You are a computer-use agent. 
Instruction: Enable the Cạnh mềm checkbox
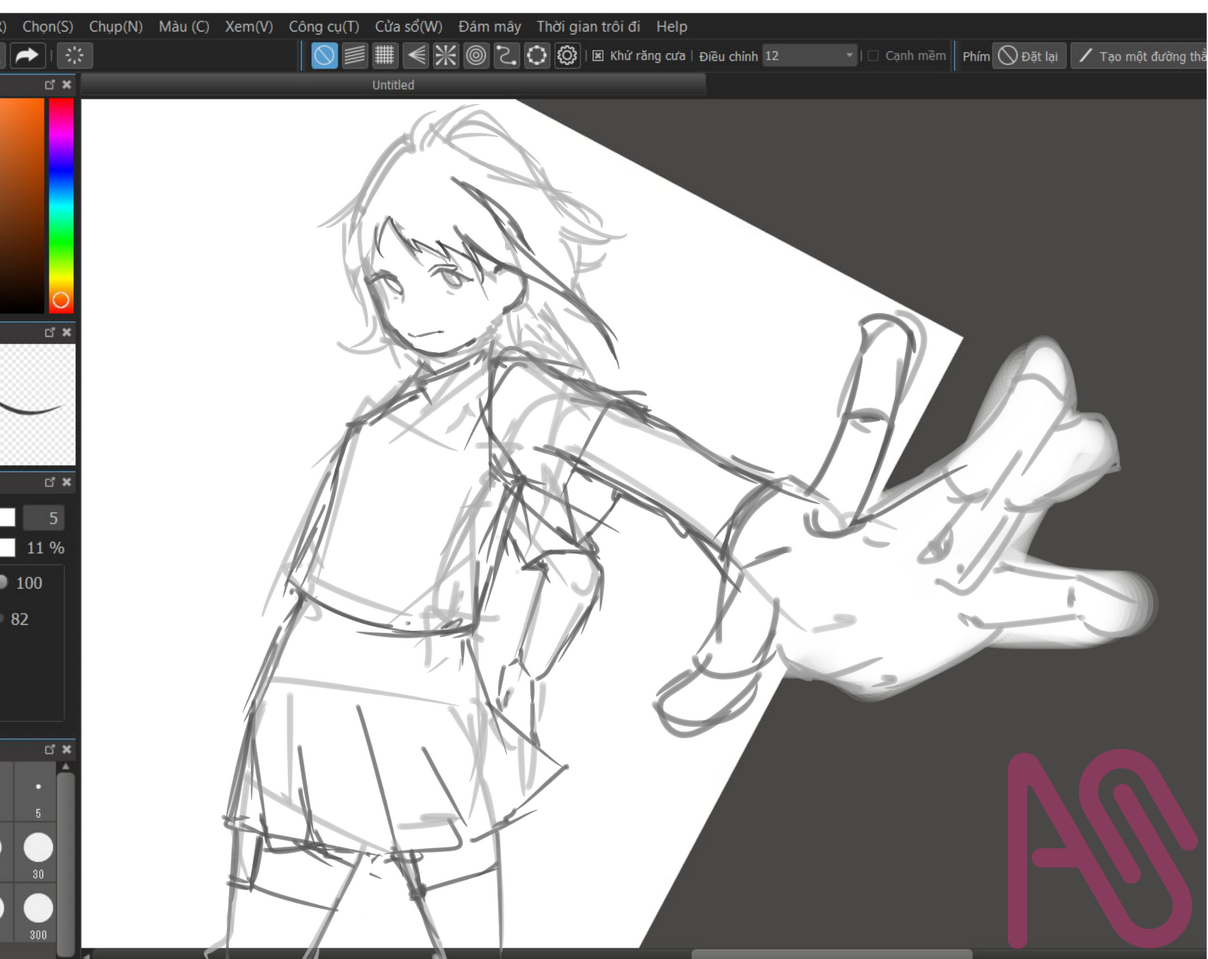pyautogui.click(x=873, y=56)
